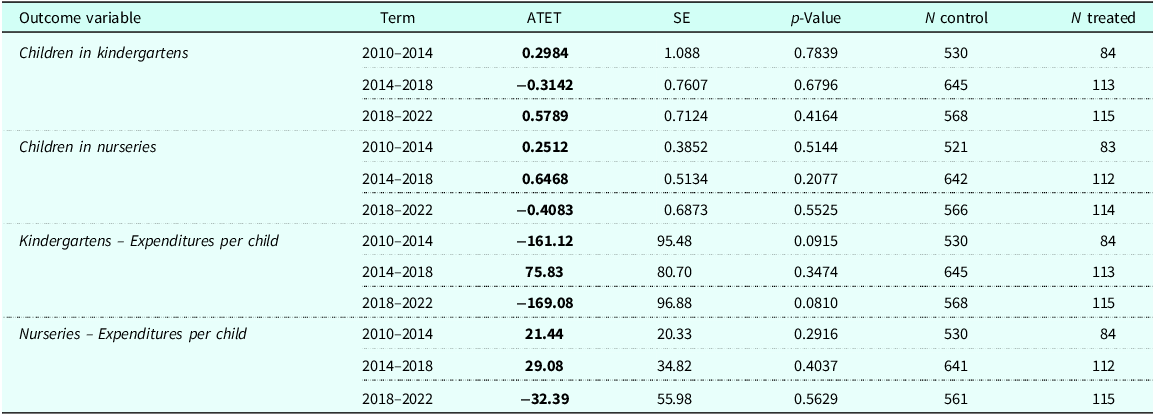1155x415 pixels.
Task: Click the "Outcome variable" column header
Action: tap(79, 19)
